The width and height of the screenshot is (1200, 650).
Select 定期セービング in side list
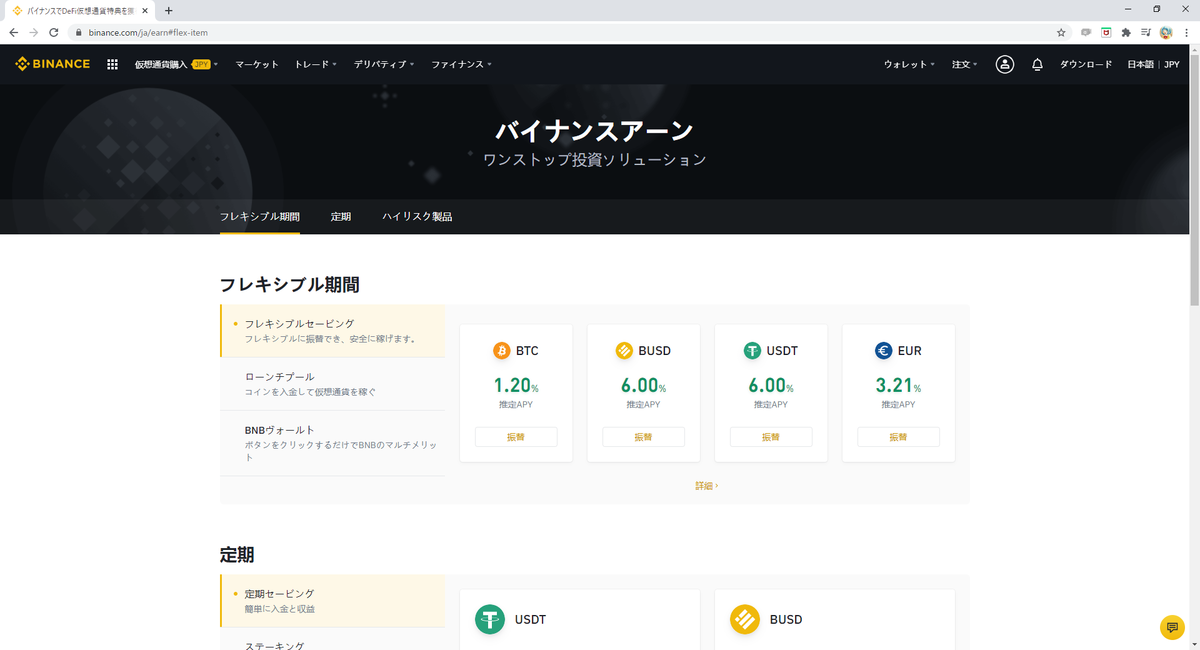click(x=333, y=601)
